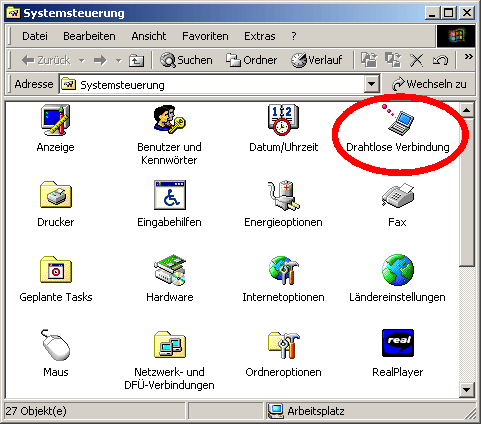Open the Internetoptionen icon
The image size is (481, 424).
[x=283, y=270]
